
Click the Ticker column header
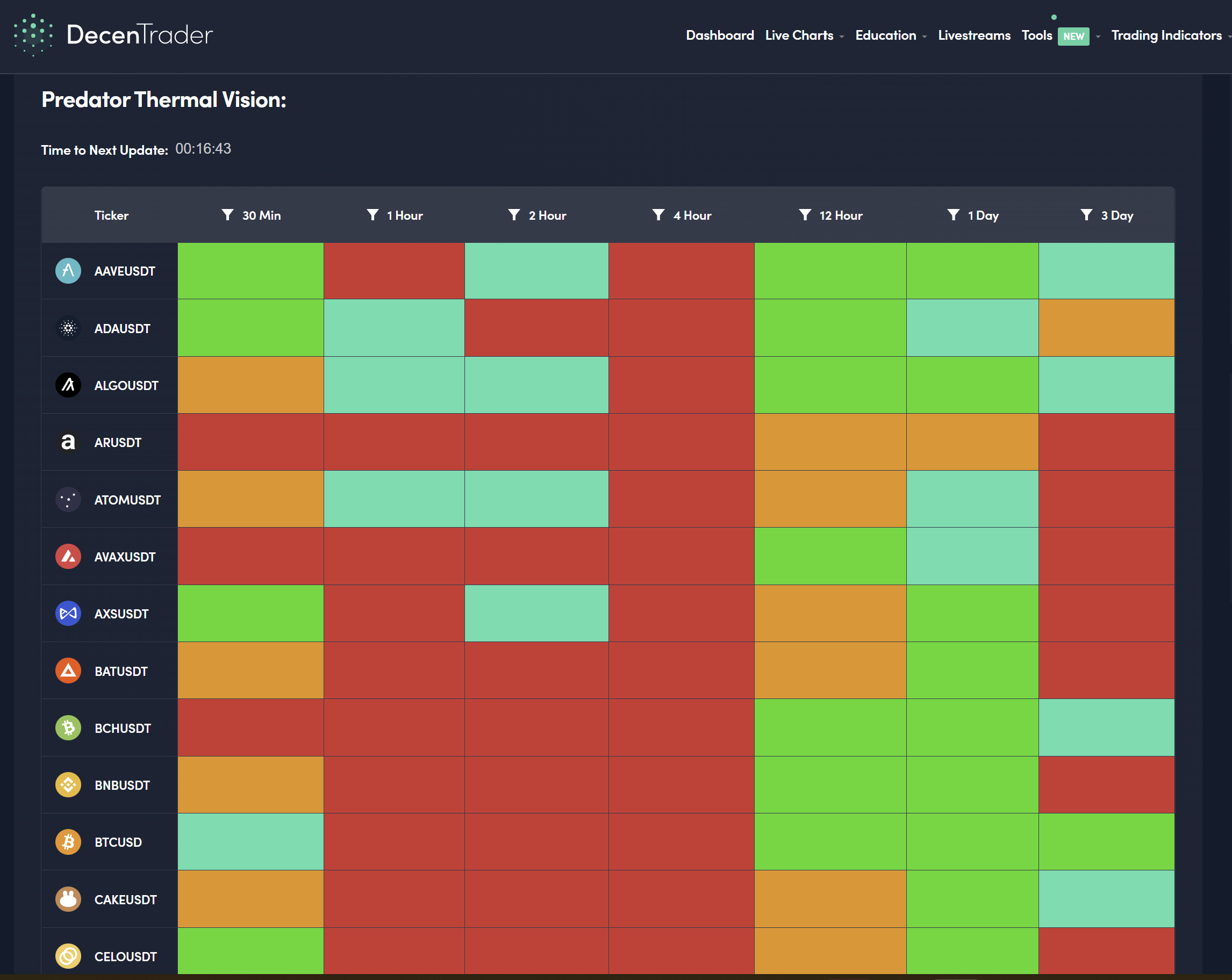(x=111, y=215)
